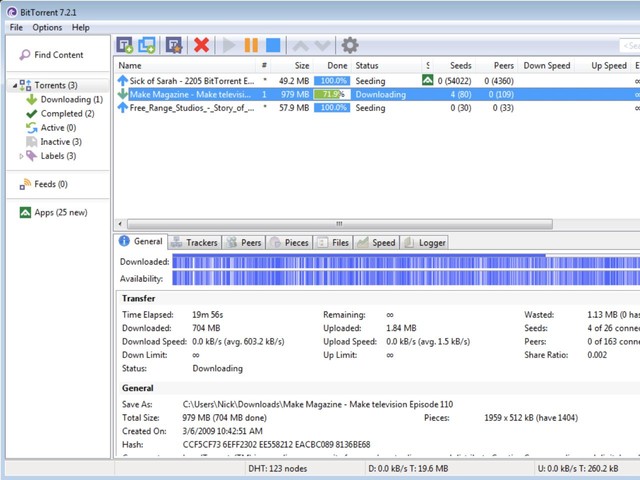Viewport: 640px width, 480px height.
Task: Click the Feeds RSS icon in sidebar
Action: (25, 184)
